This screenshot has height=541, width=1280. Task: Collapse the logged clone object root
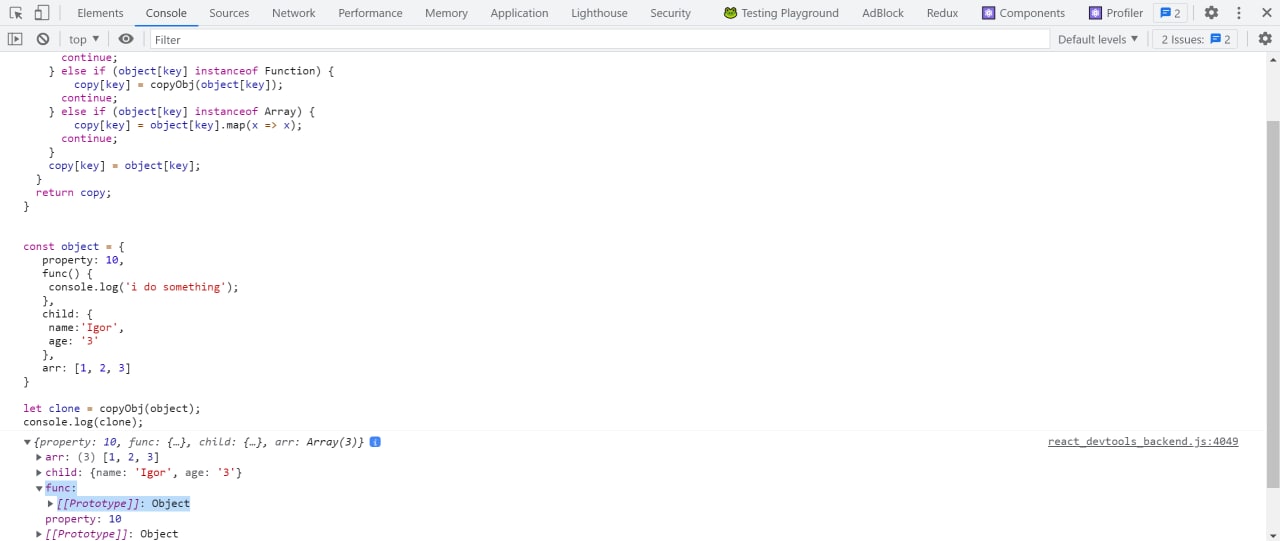[28, 442]
